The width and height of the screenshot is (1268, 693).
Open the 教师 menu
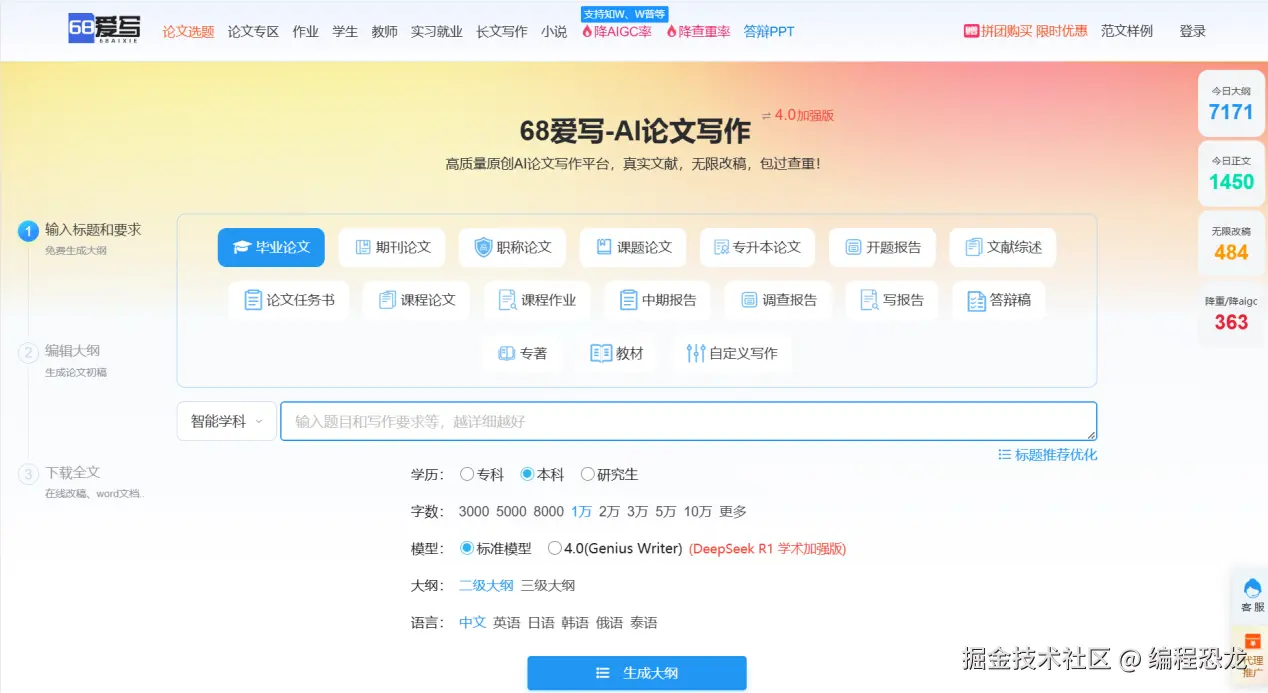tap(384, 31)
